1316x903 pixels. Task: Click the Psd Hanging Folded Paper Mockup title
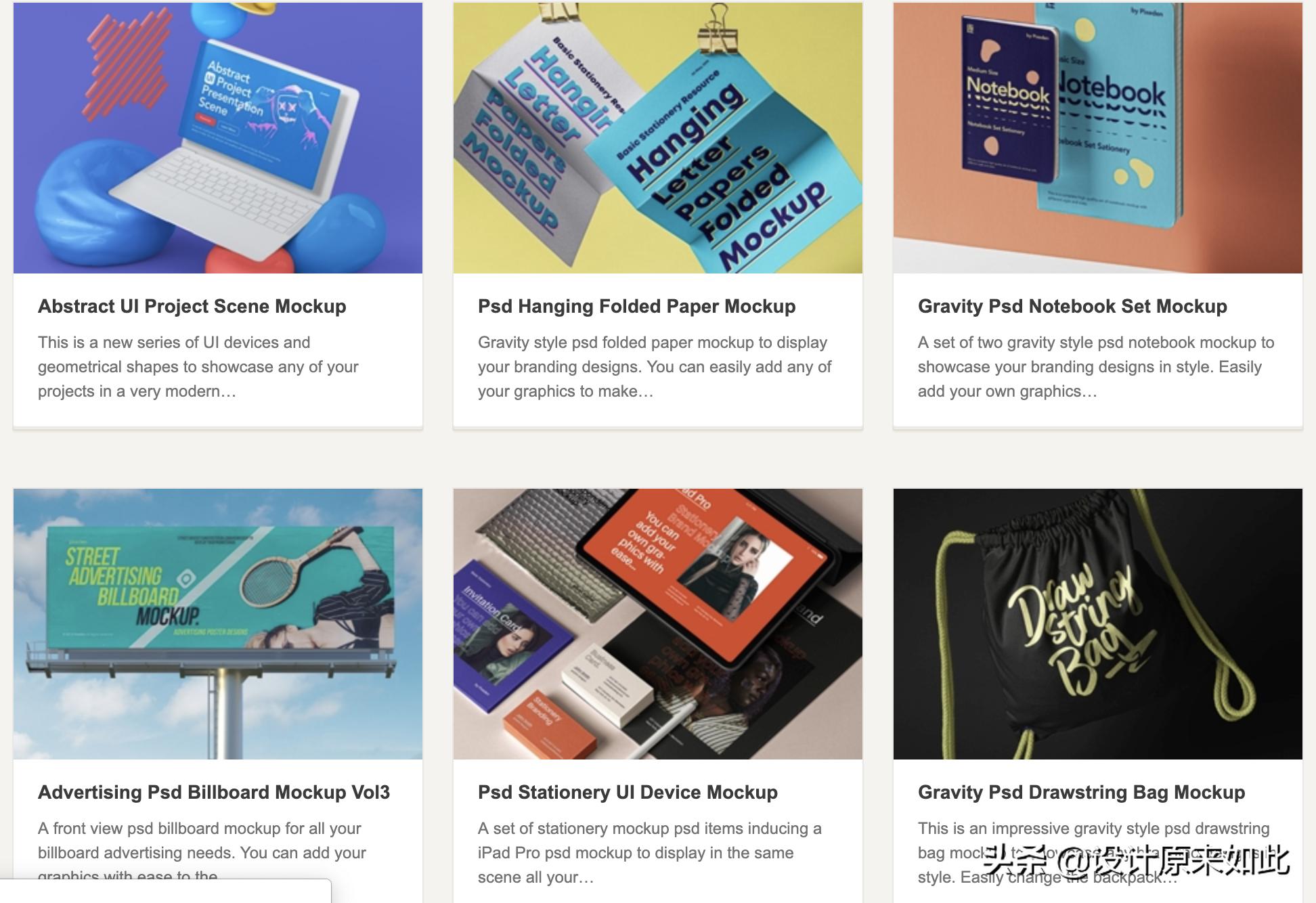(636, 307)
